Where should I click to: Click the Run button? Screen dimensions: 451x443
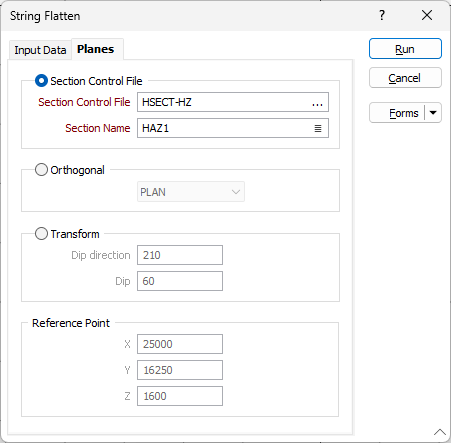(x=405, y=49)
